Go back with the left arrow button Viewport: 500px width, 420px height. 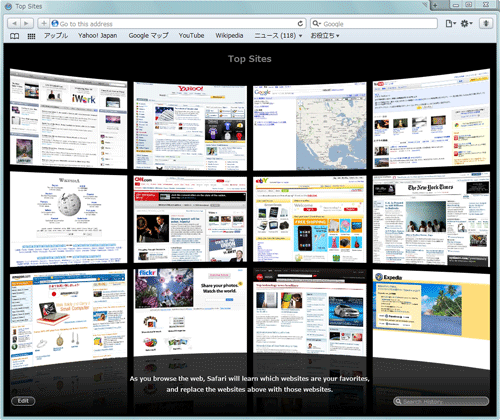coord(14,23)
